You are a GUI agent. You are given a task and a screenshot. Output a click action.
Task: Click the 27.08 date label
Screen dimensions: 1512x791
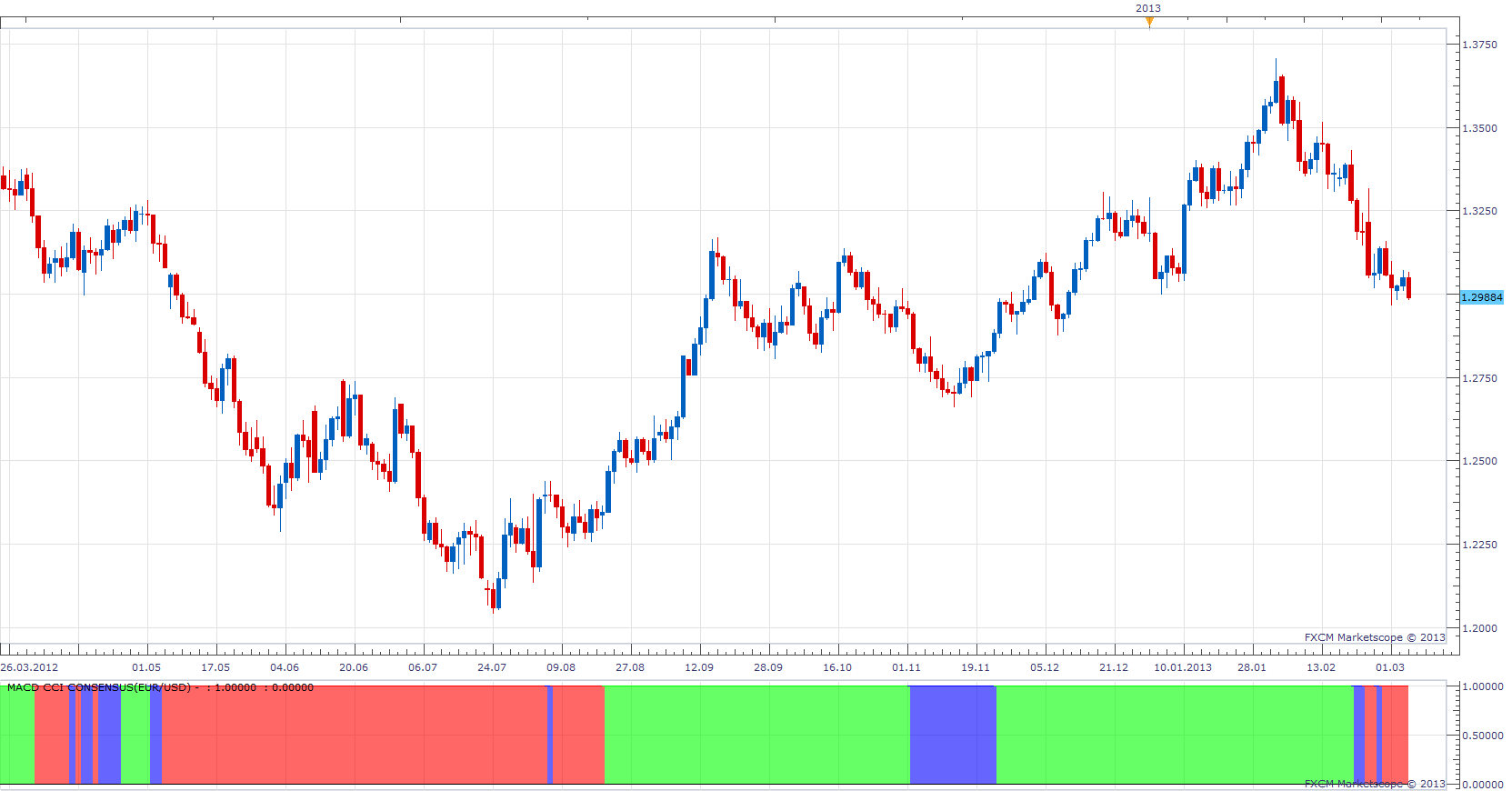coord(630,667)
